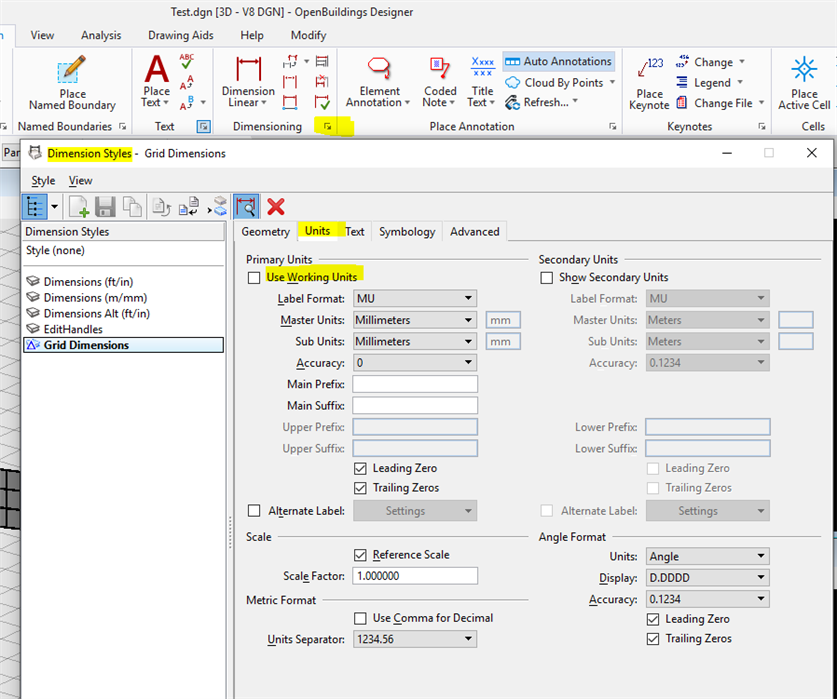Open Dimensioning group dialog launcher

(x=327, y=127)
